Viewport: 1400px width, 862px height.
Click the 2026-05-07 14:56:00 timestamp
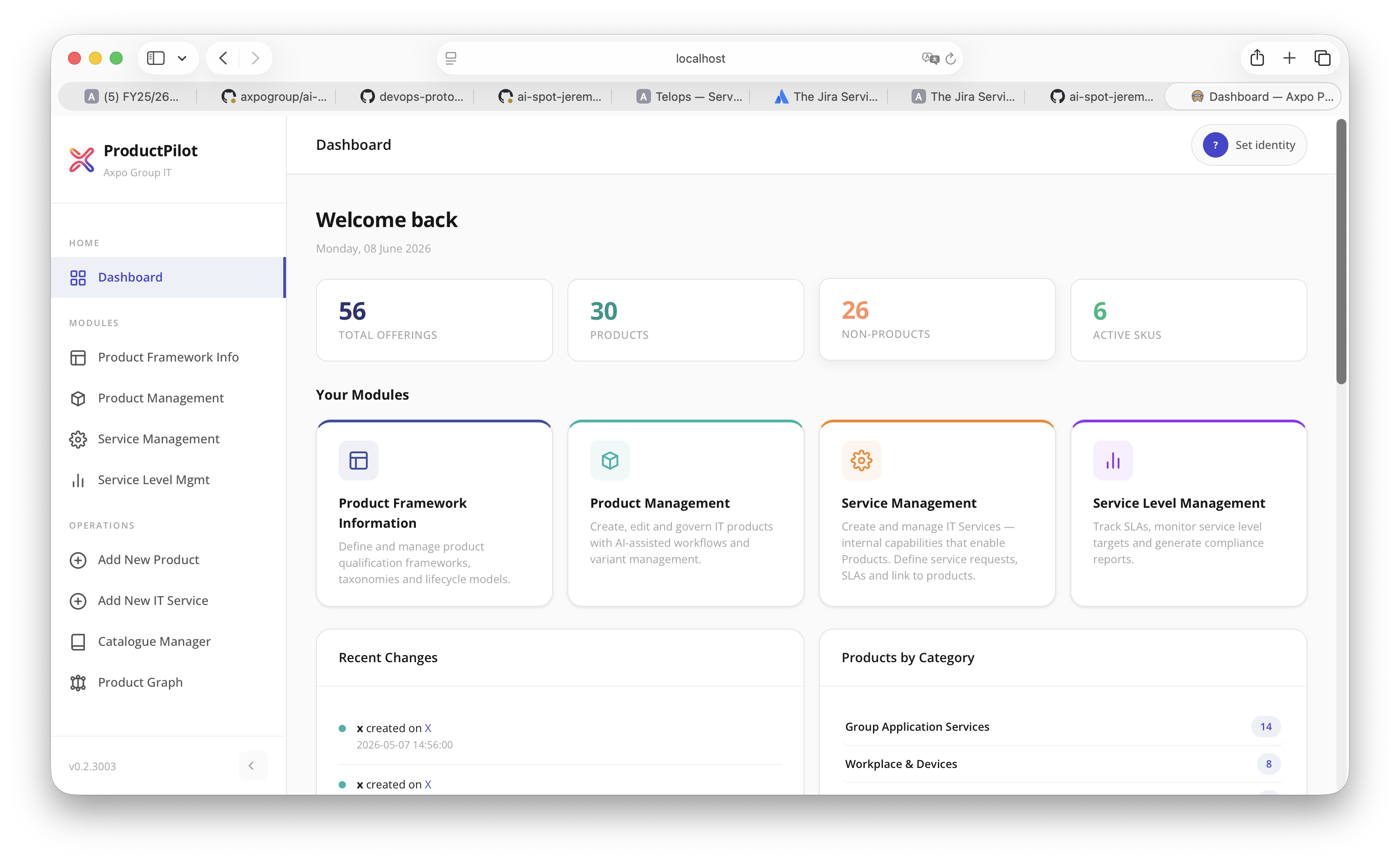[404, 745]
